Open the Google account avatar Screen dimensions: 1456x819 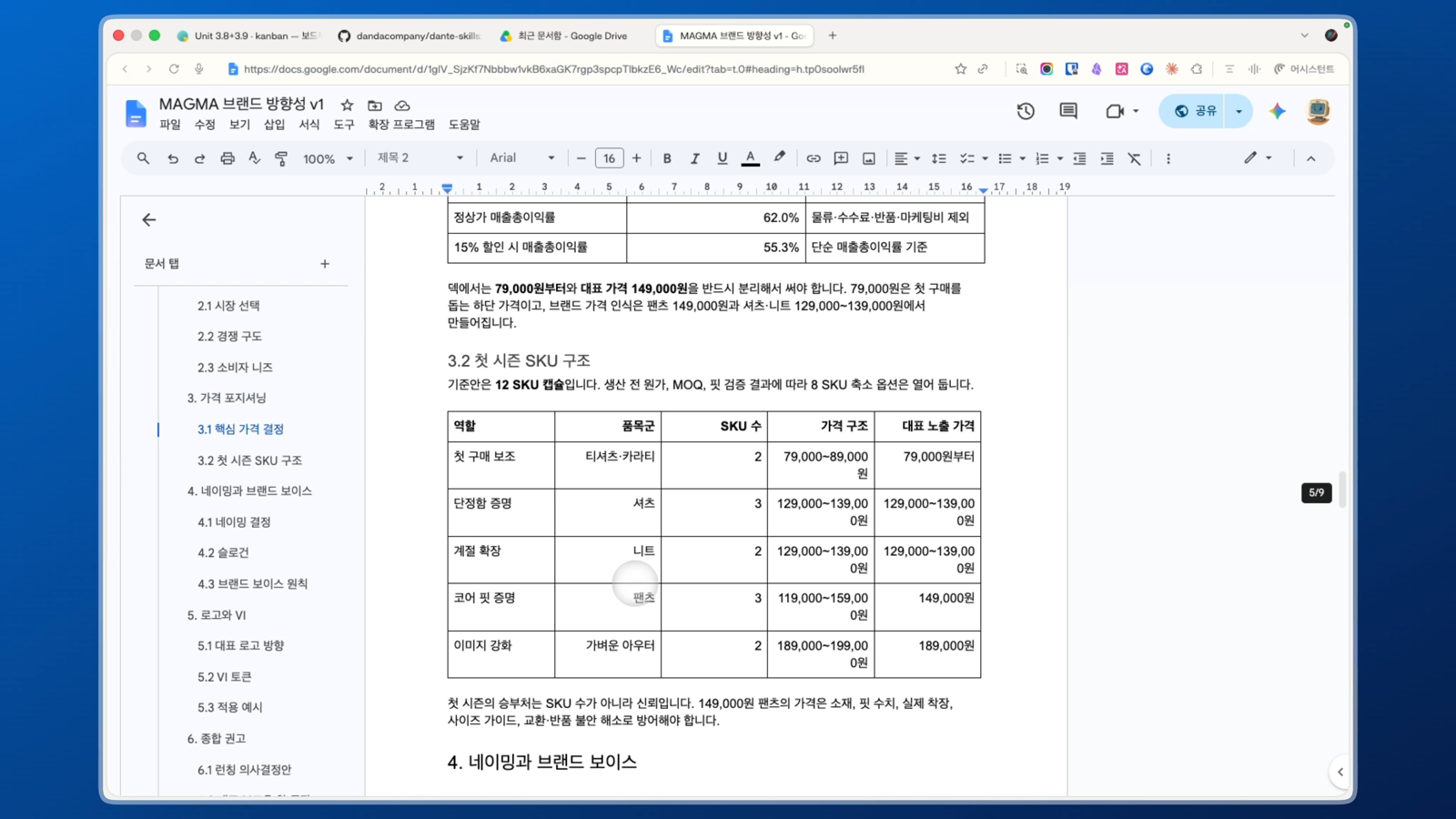1318,111
